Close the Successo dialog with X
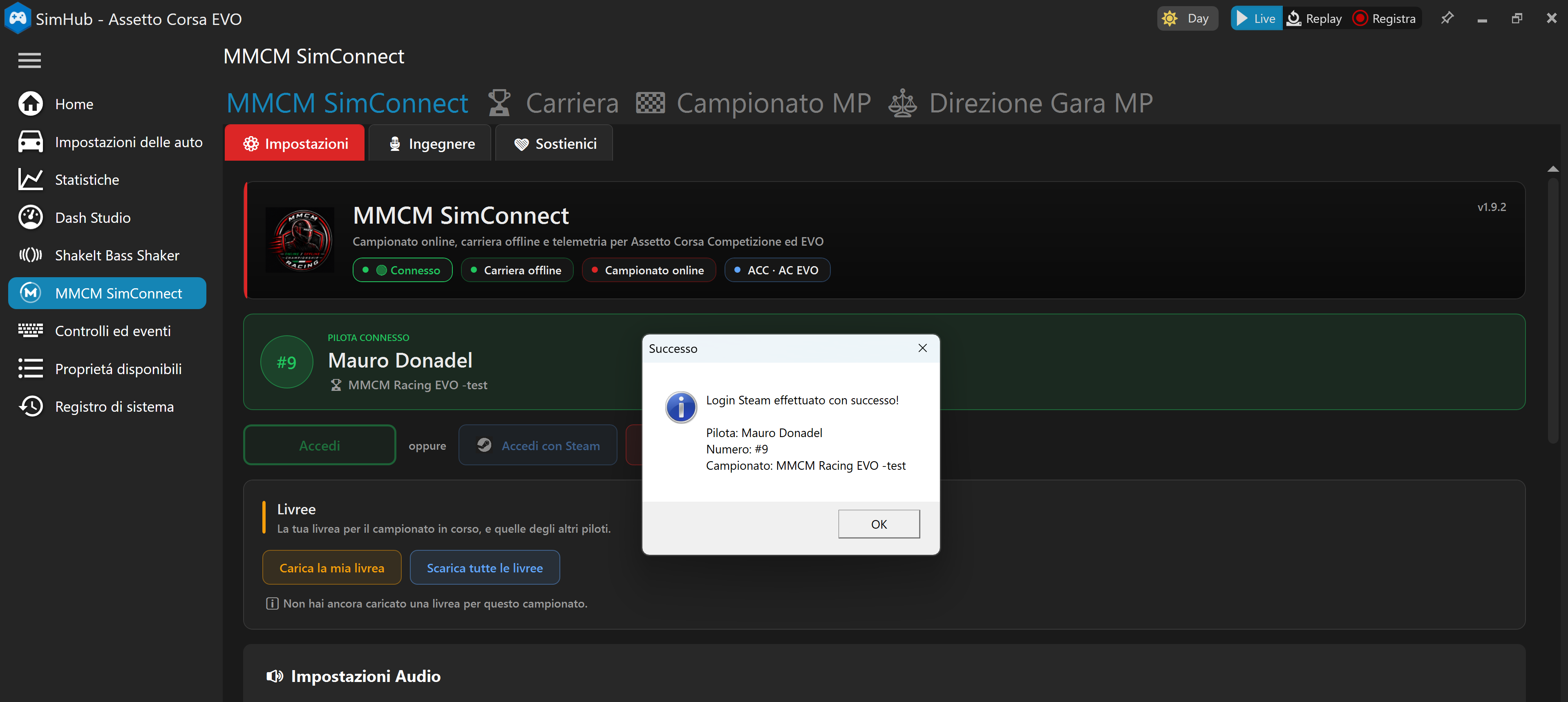The image size is (1568, 702). [922, 348]
